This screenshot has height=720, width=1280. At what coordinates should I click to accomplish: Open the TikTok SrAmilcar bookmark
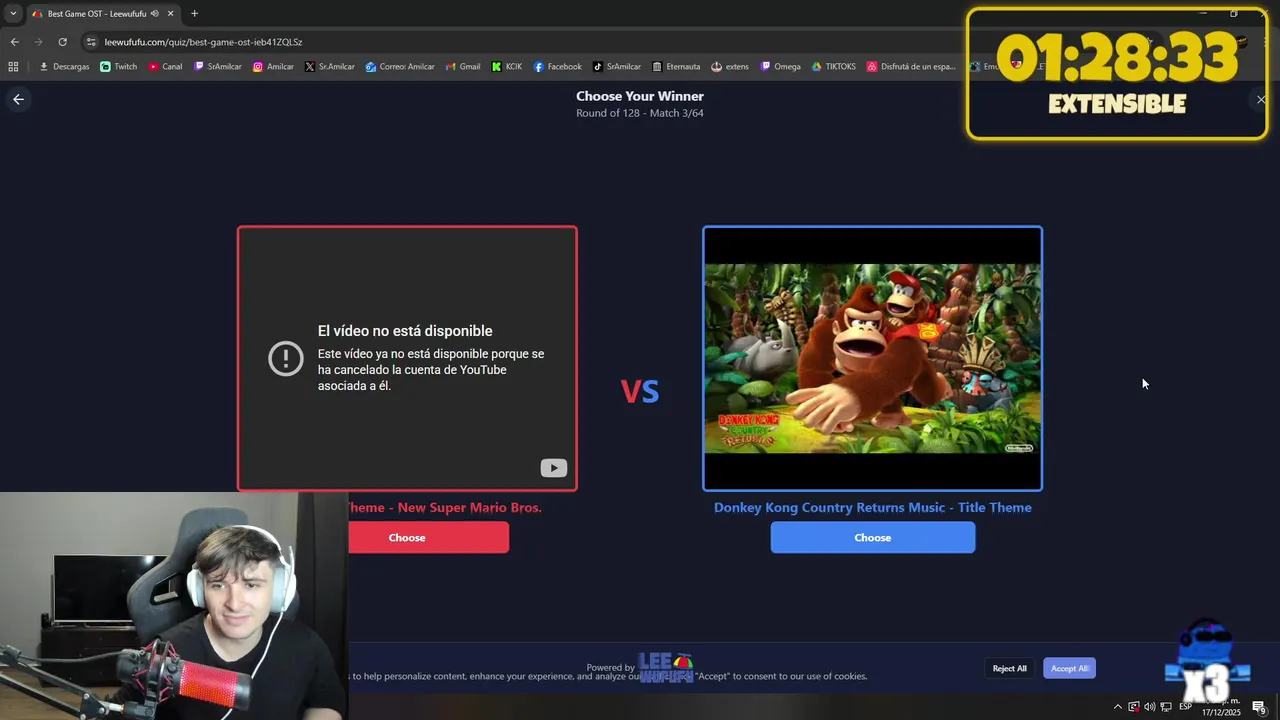617,67
